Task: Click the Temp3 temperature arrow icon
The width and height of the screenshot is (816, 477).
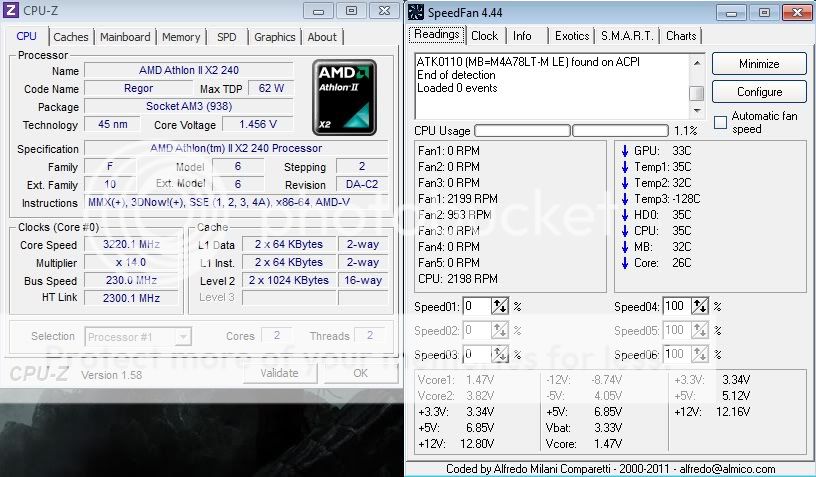Action: pos(624,199)
